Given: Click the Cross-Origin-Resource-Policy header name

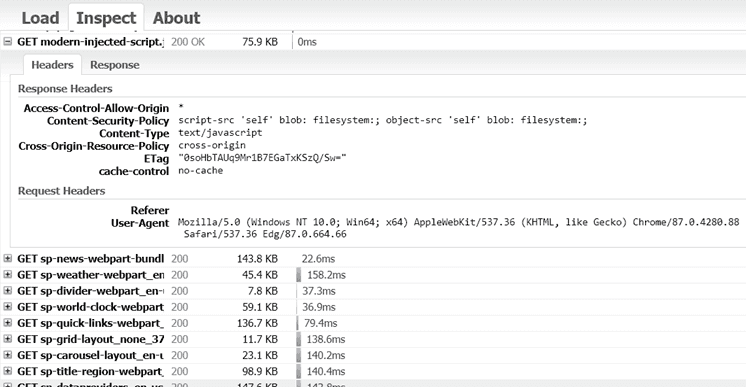Looking at the screenshot, I should (x=94, y=146).
